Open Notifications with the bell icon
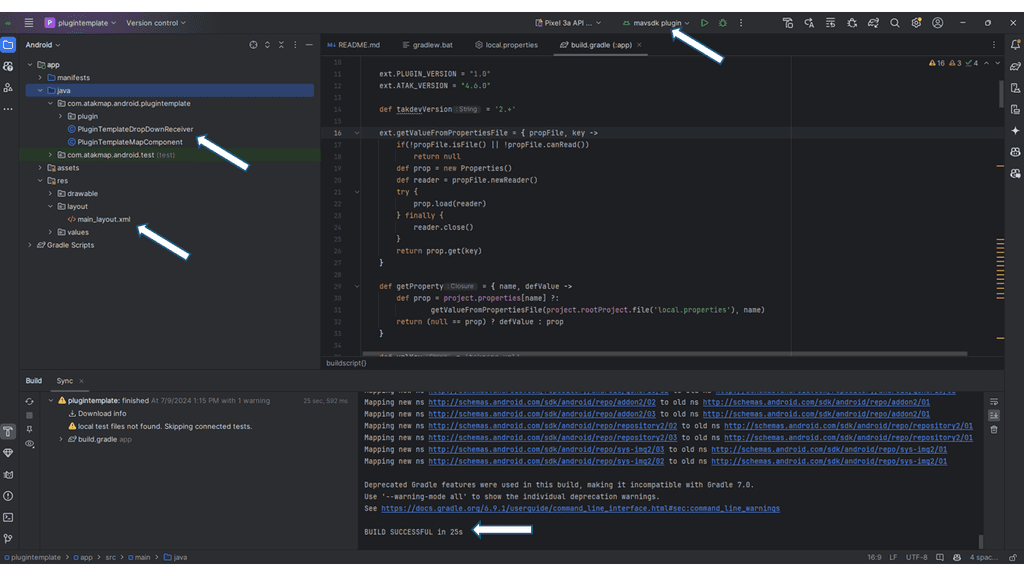This screenshot has width=1024, height=576. [1014, 42]
